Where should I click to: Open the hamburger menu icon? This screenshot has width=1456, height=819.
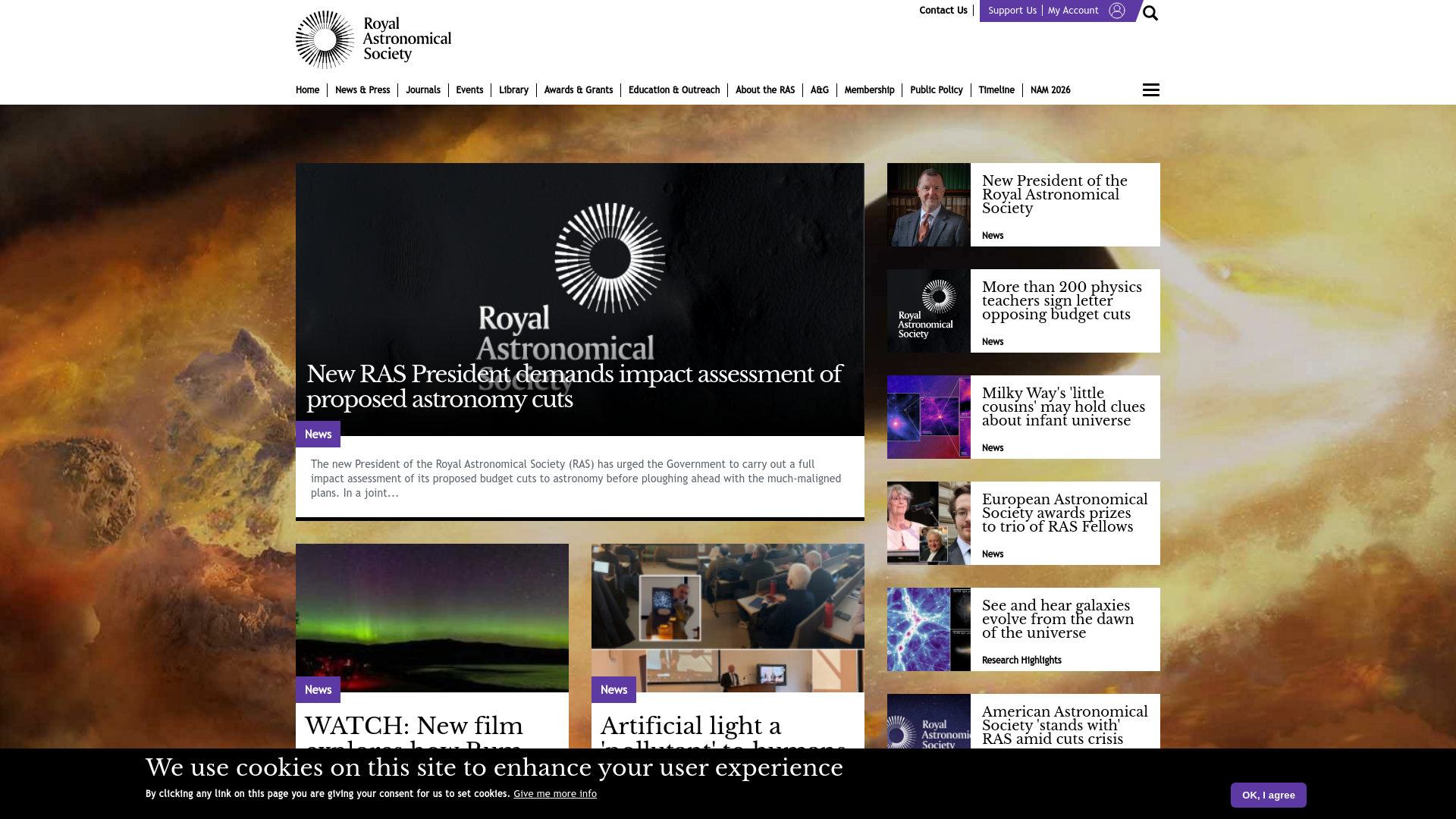(1150, 90)
